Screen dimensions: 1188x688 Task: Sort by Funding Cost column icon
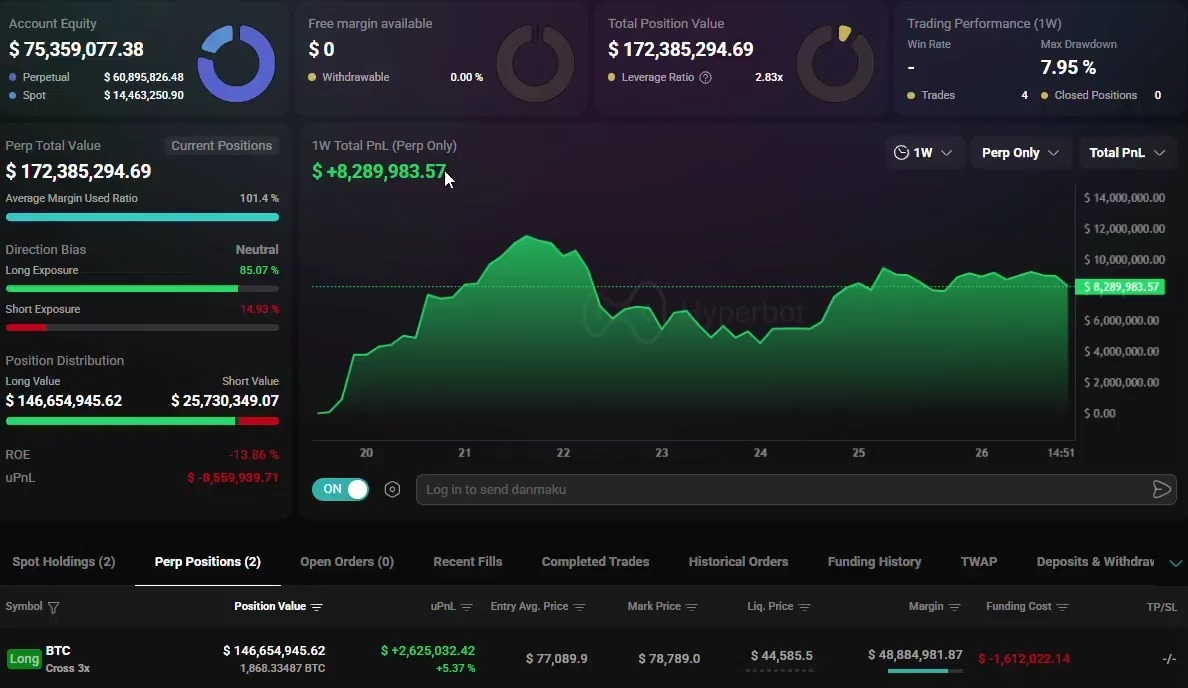click(x=1062, y=607)
